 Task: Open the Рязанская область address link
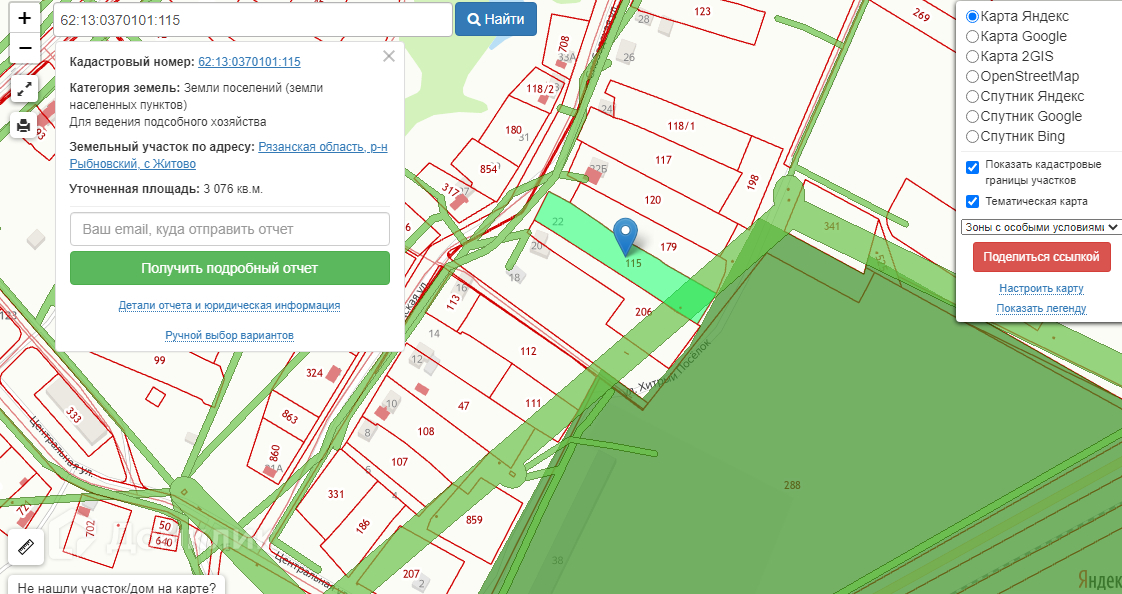pos(228,155)
